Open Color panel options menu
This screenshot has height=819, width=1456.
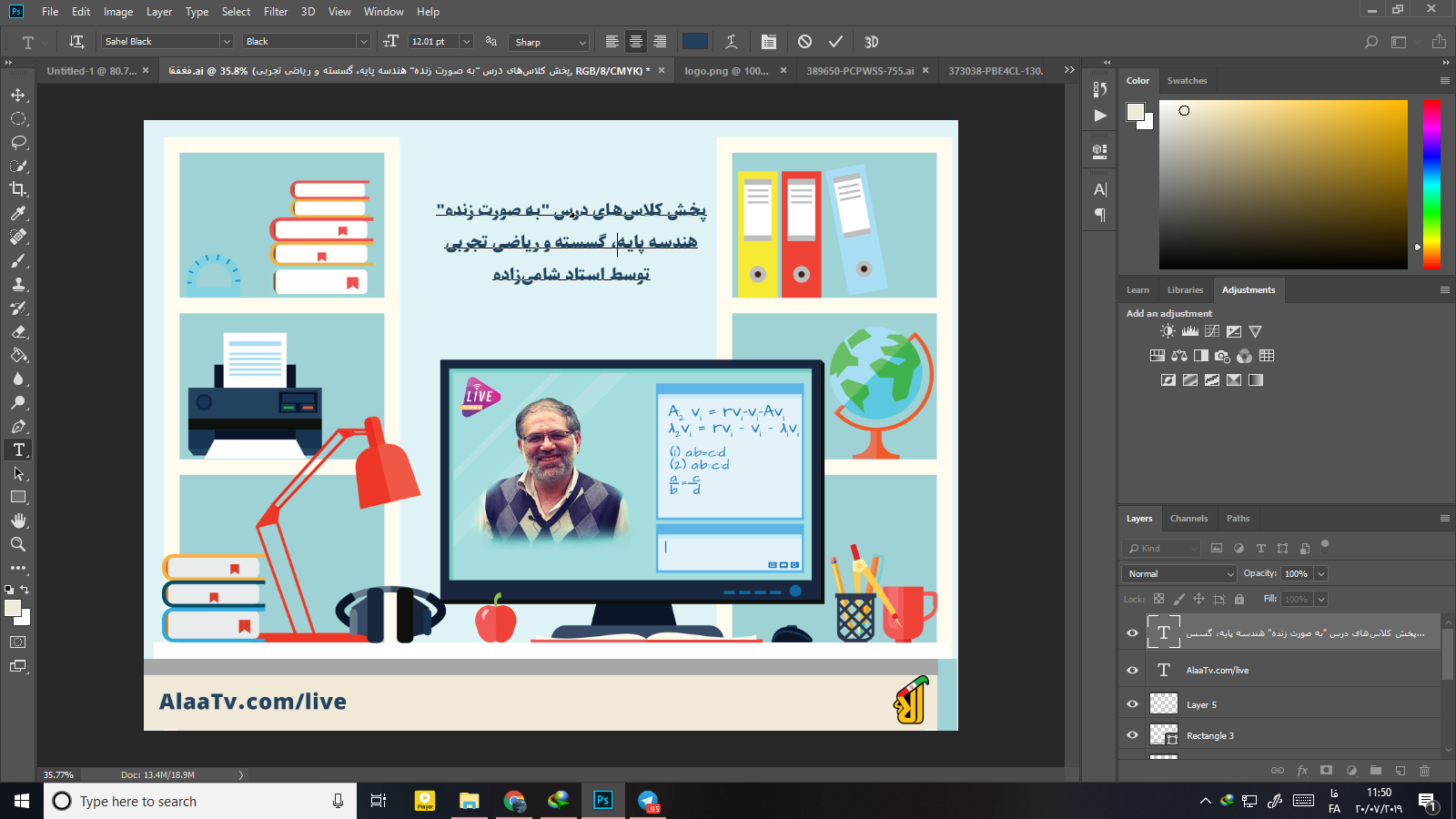(1444, 81)
